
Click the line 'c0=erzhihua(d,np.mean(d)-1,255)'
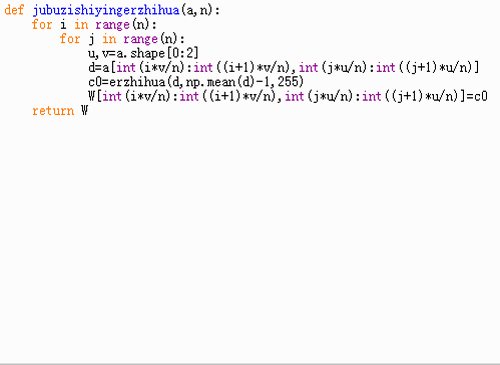pos(196,82)
